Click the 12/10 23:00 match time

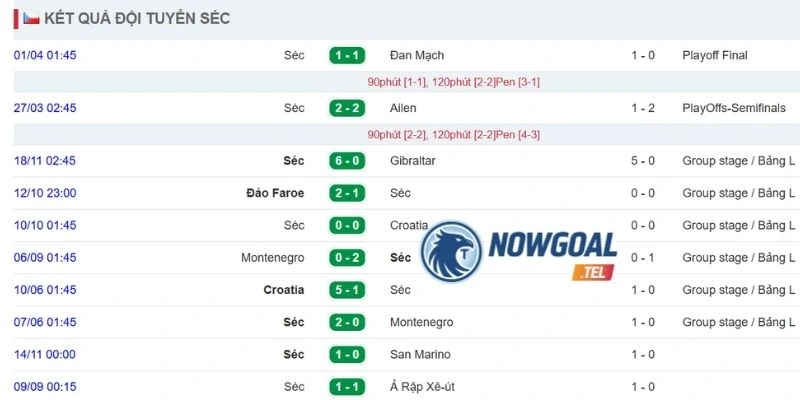[45, 193]
